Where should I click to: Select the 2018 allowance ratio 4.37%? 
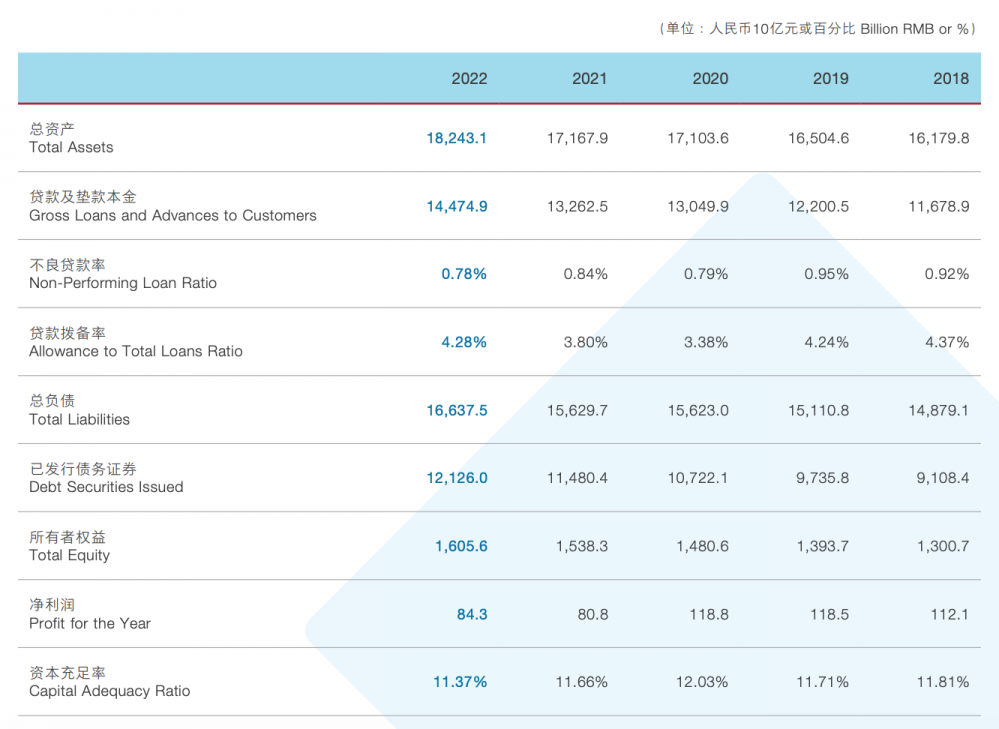click(x=946, y=342)
